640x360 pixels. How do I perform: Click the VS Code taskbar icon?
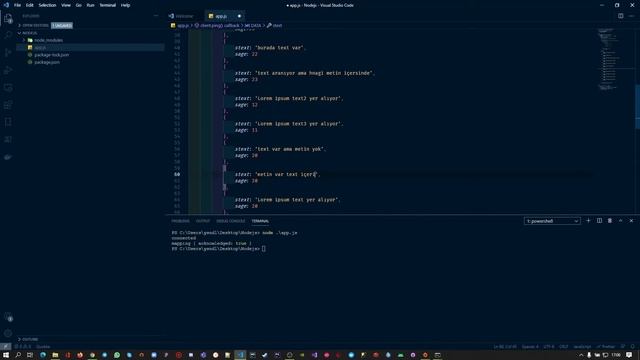(x=240, y=355)
